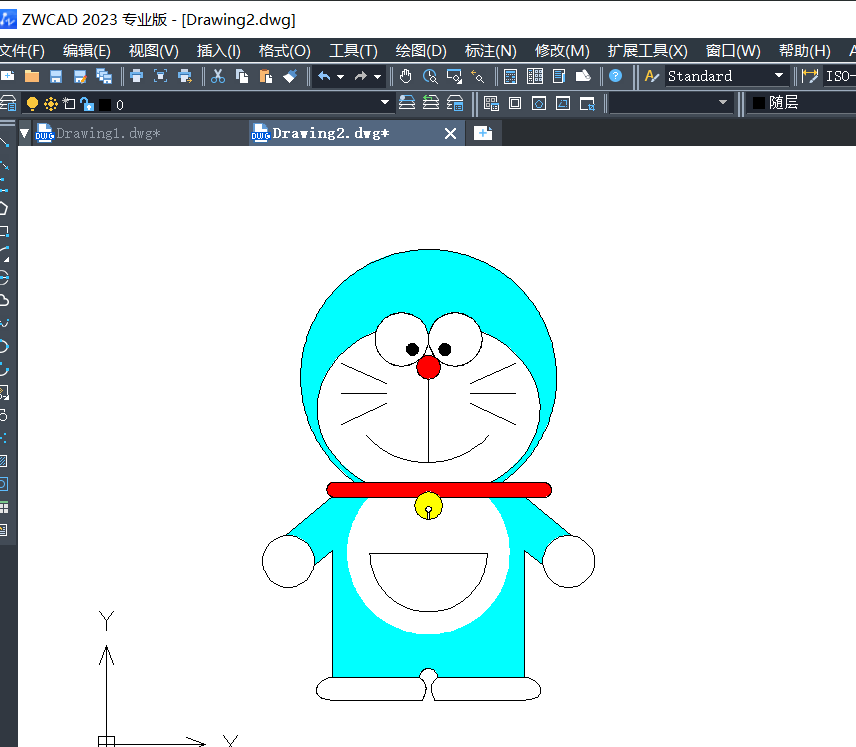Open the 插入(I) menu
856x747 pixels.
[218, 51]
